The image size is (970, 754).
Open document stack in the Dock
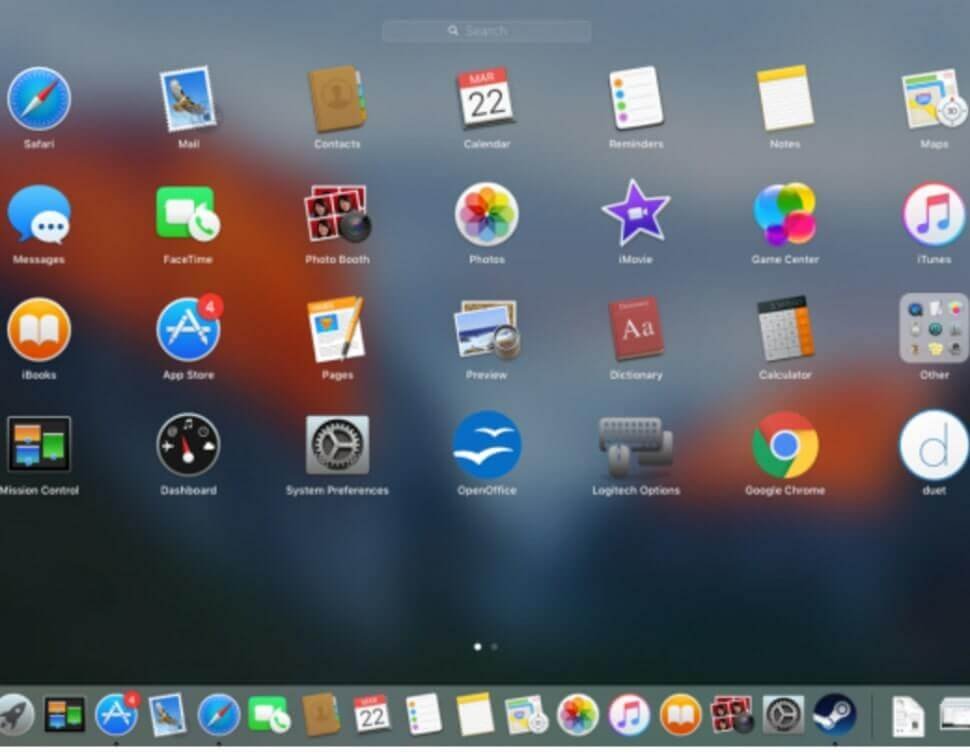908,716
